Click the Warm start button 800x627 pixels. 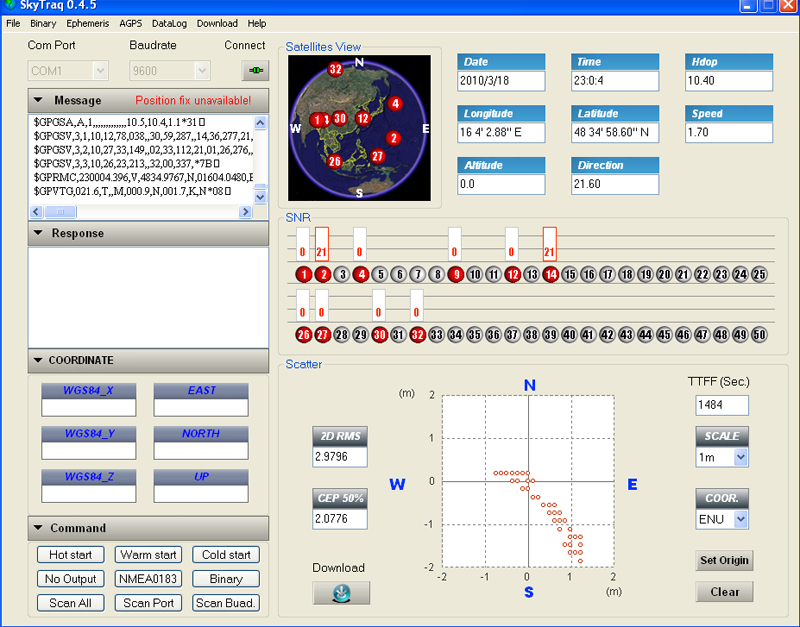(x=148, y=555)
